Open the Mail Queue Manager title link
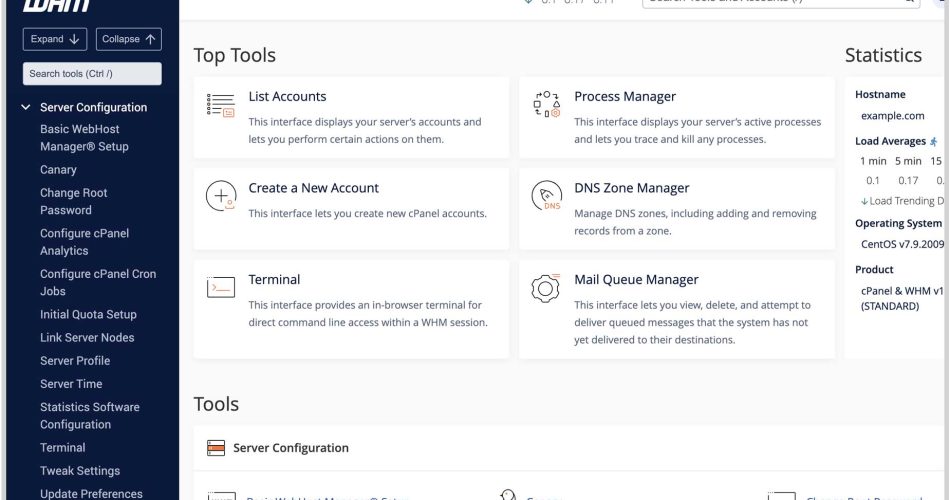Image resolution: width=950 pixels, height=500 pixels. [636, 279]
